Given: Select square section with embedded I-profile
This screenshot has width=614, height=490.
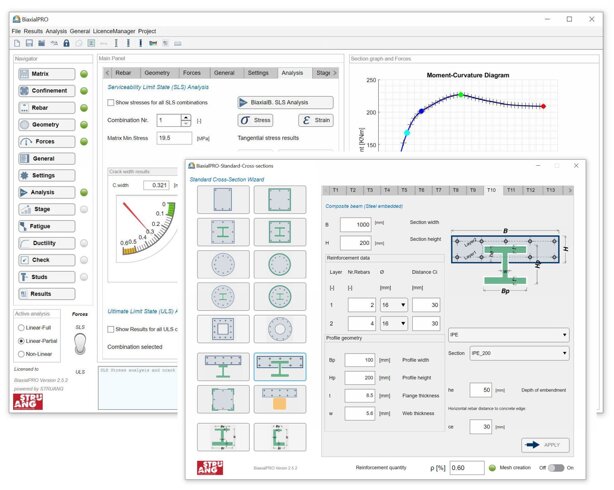Looking at the screenshot, I should click(x=223, y=232).
